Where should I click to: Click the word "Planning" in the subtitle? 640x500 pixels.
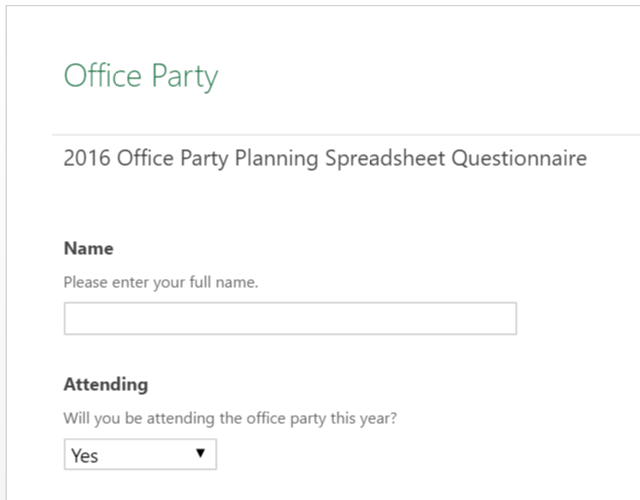click(270, 159)
